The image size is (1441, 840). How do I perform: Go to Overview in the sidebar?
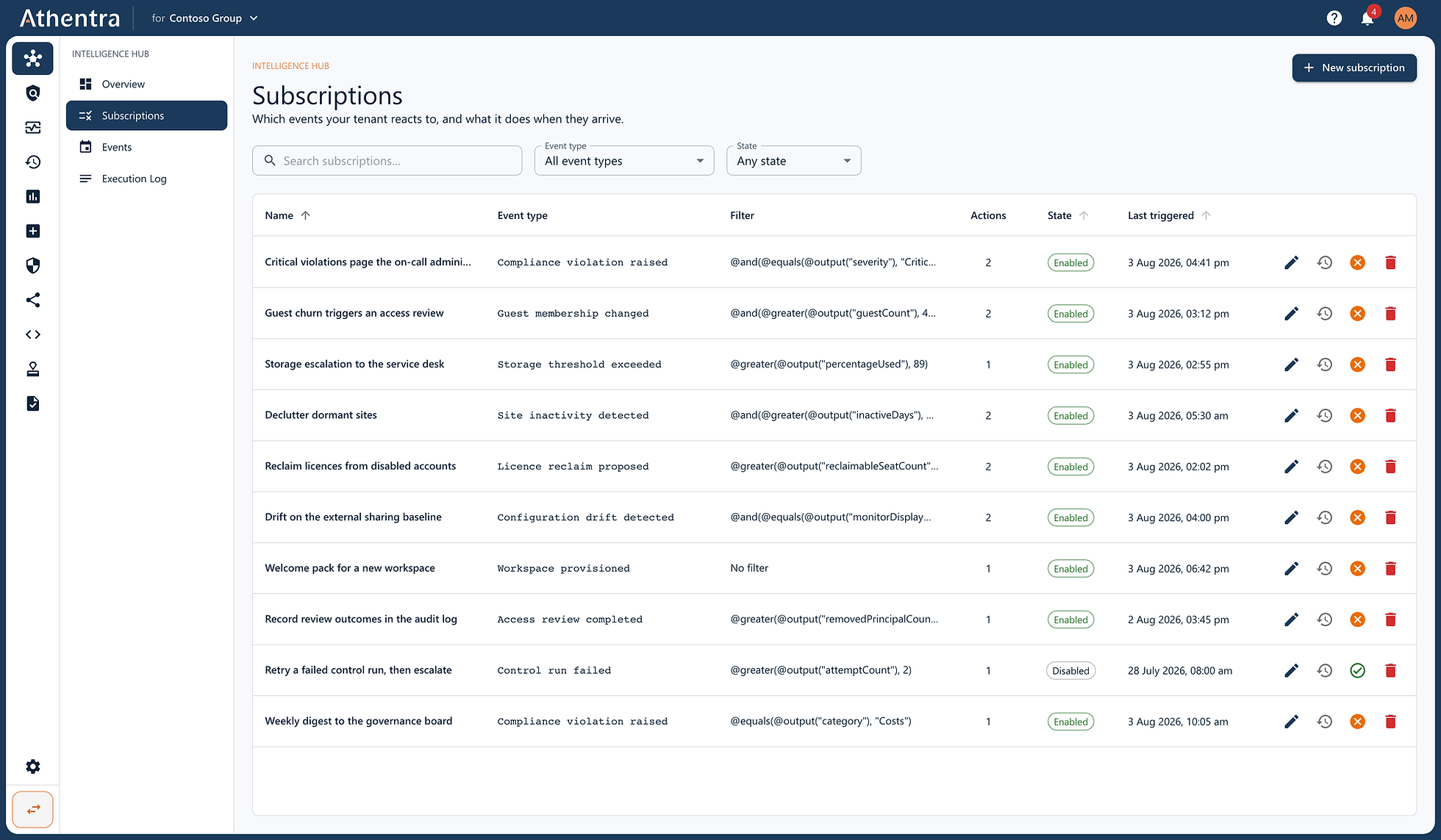pyautogui.click(x=146, y=84)
